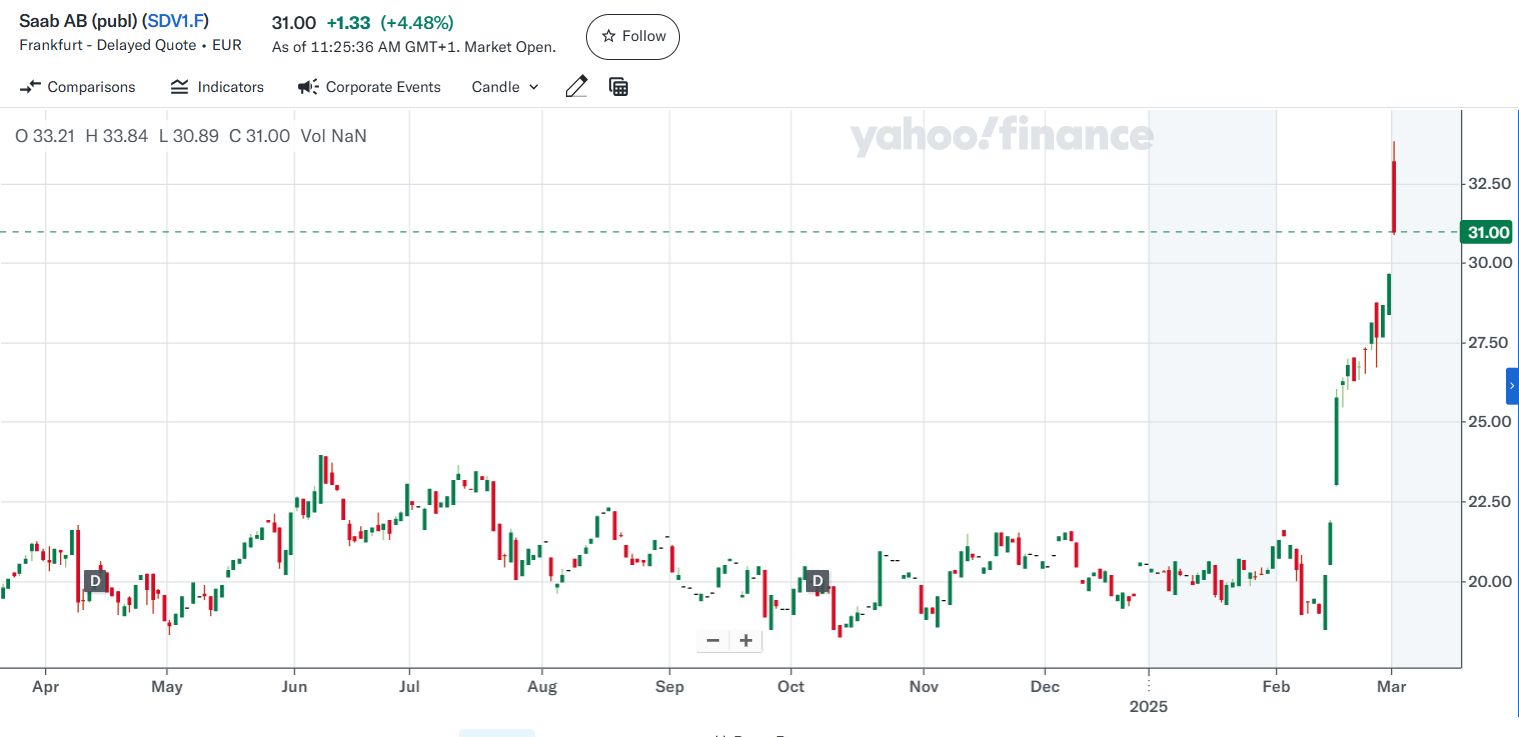Open the Indicators menu
This screenshot has width=1519, height=737.
[x=217, y=87]
